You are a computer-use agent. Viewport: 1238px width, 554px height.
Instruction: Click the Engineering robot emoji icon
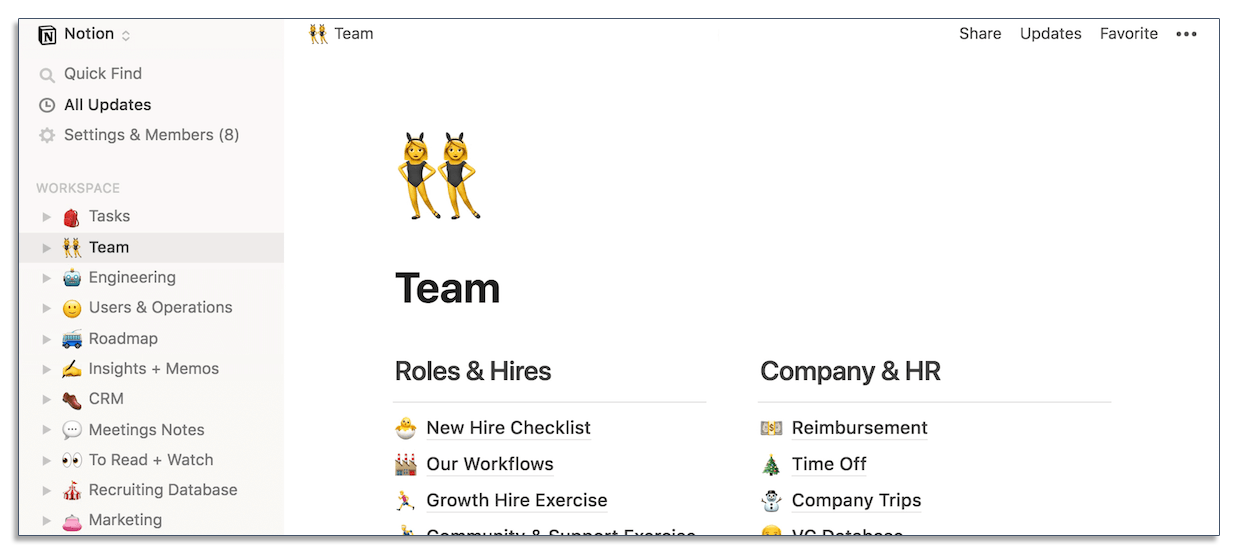click(x=71, y=278)
